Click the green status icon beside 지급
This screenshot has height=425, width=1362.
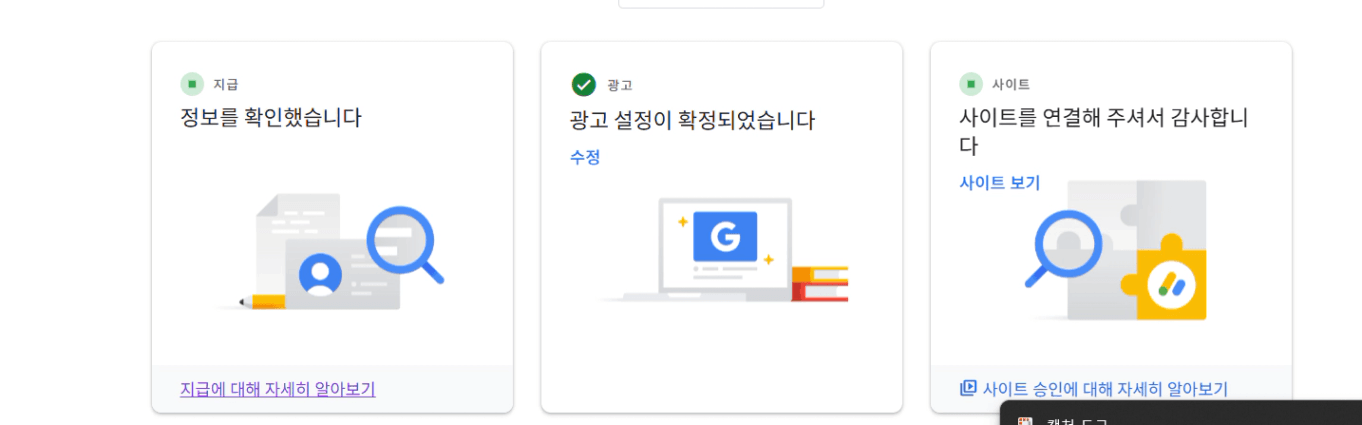click(x=192, y=84)
